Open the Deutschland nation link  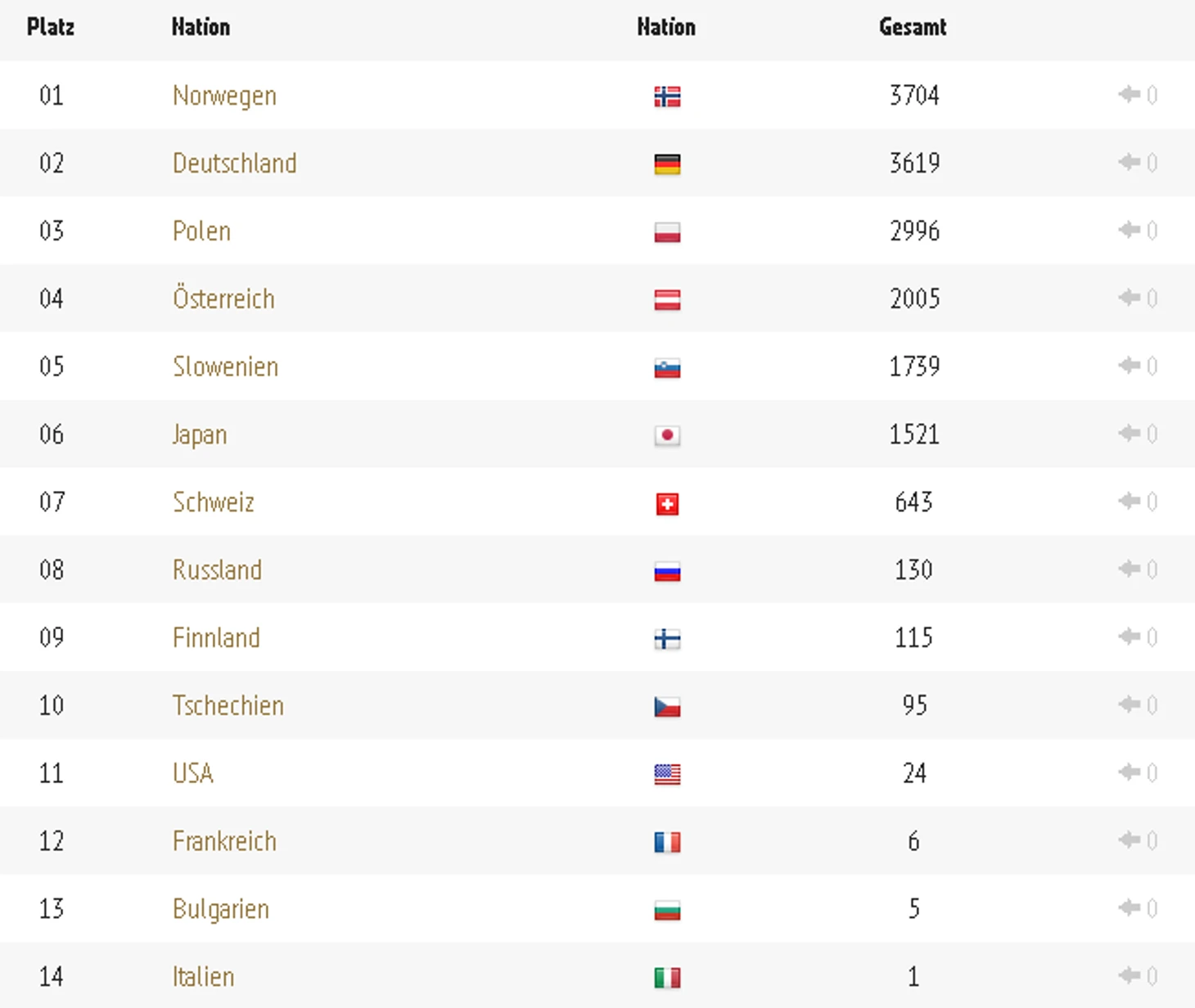(234, 164)
